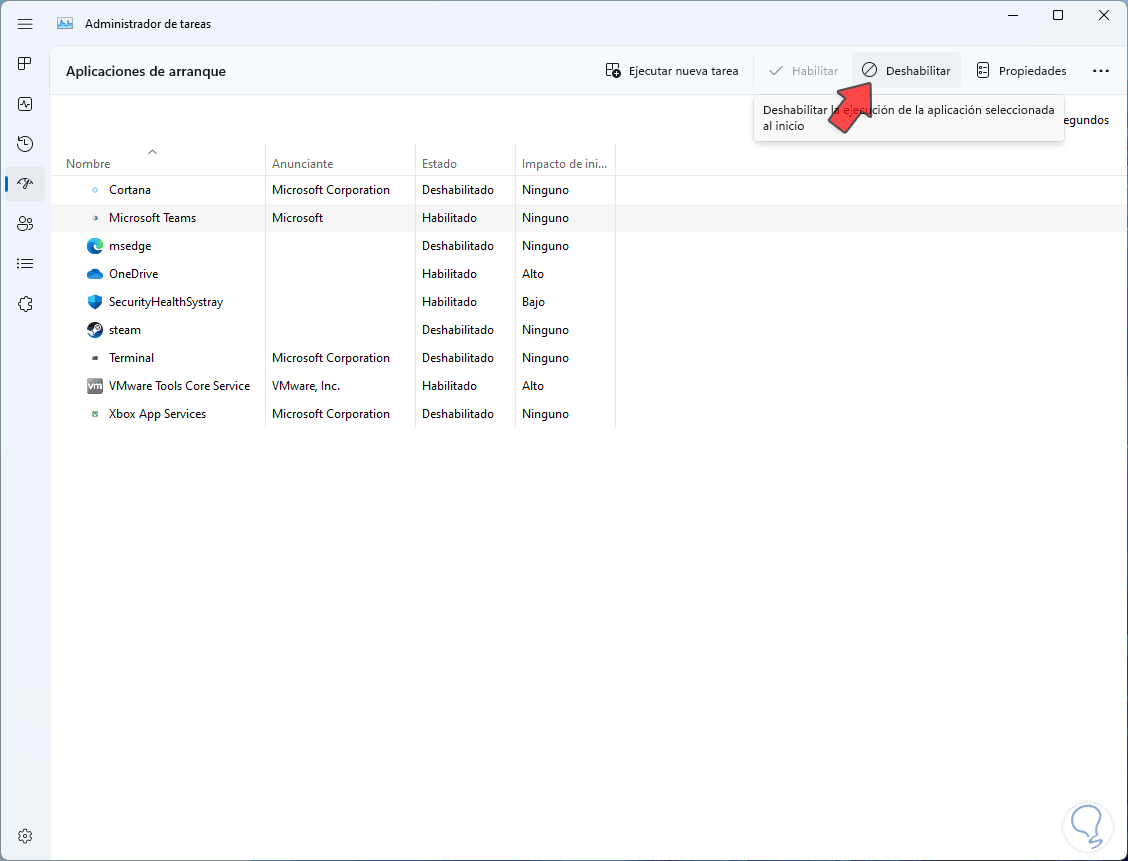Open the Users page in the sidebar

coord(25,224)
